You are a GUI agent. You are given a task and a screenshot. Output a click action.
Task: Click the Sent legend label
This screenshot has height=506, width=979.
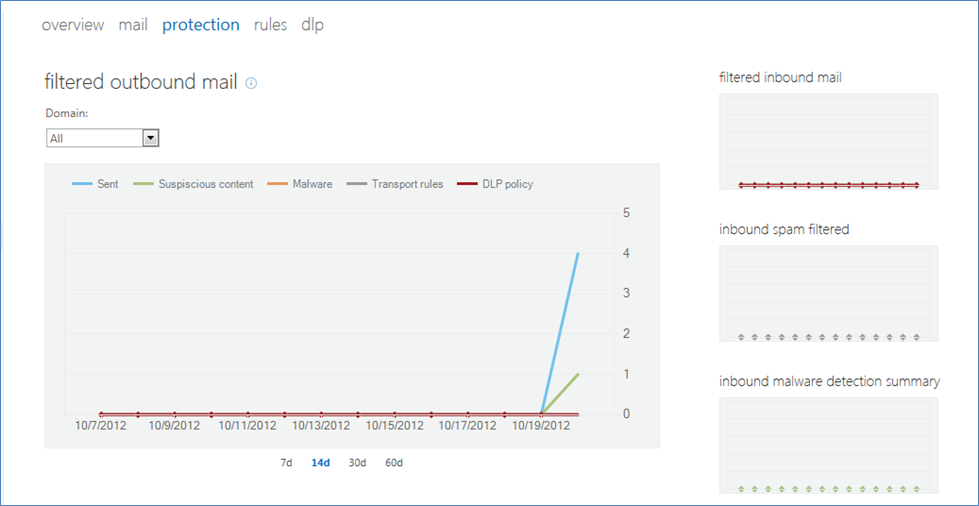point(108,184)
